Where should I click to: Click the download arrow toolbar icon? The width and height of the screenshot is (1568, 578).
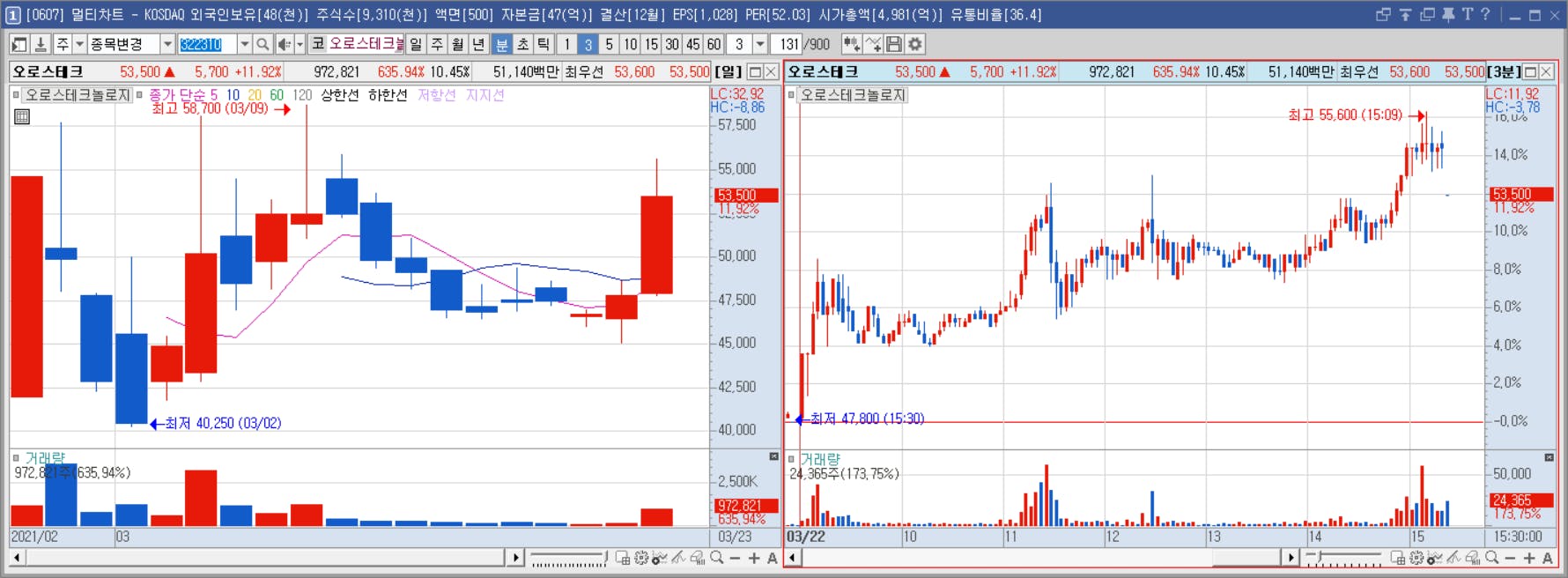point(41,44)
